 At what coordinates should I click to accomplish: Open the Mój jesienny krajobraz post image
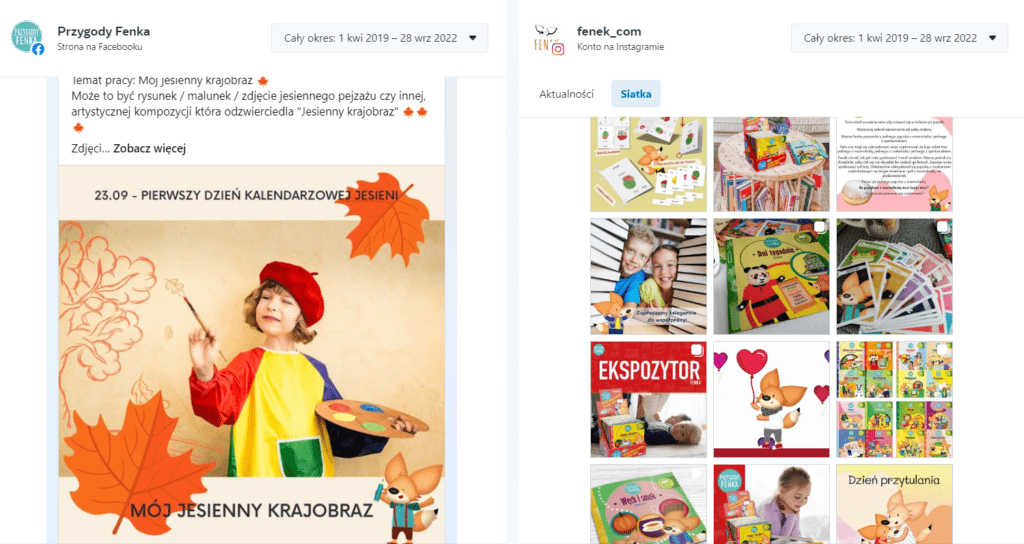[251, 354]
